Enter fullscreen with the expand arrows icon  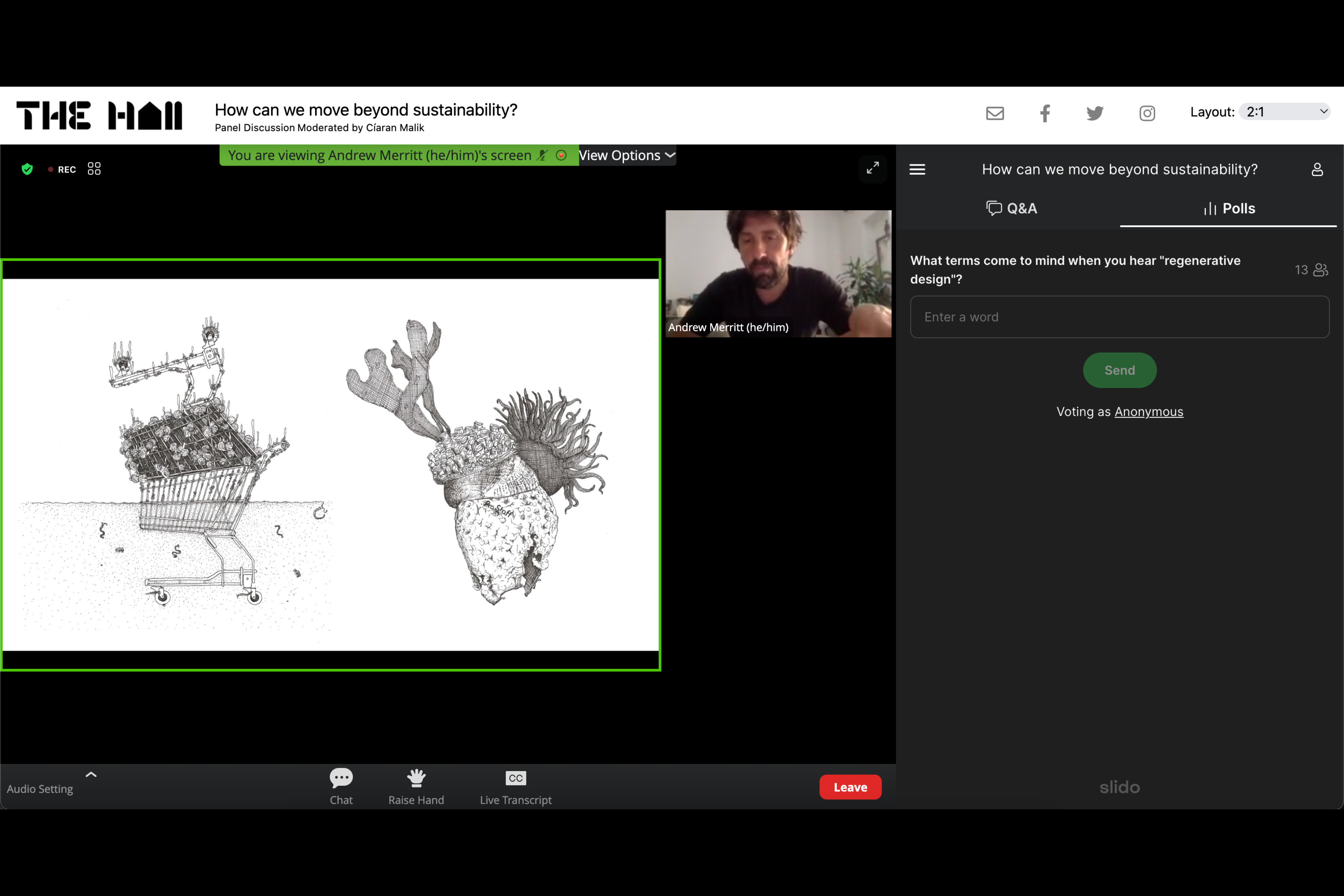[x=873, y=168]
